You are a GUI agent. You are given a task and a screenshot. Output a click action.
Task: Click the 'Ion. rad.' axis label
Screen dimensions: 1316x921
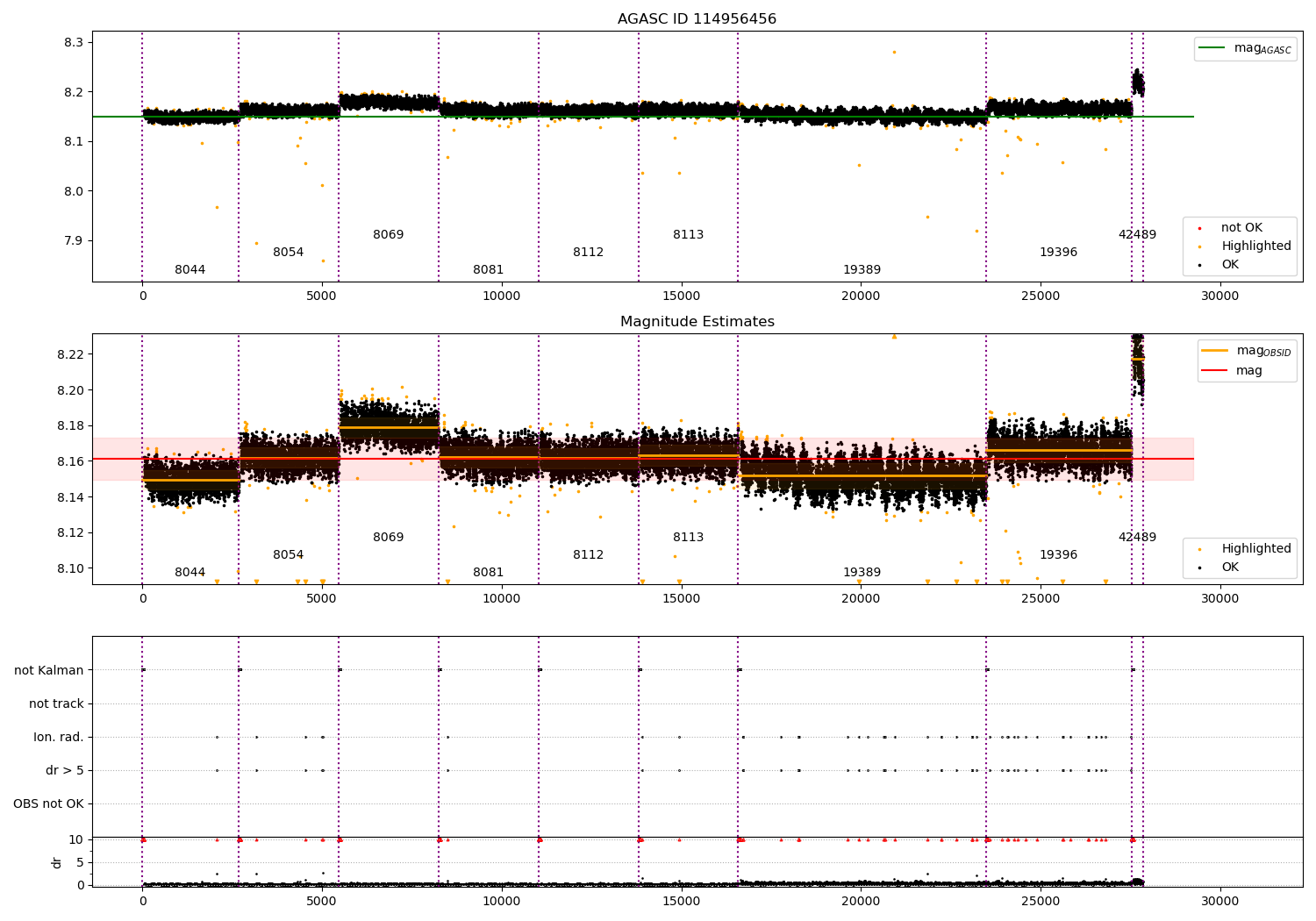59,738
